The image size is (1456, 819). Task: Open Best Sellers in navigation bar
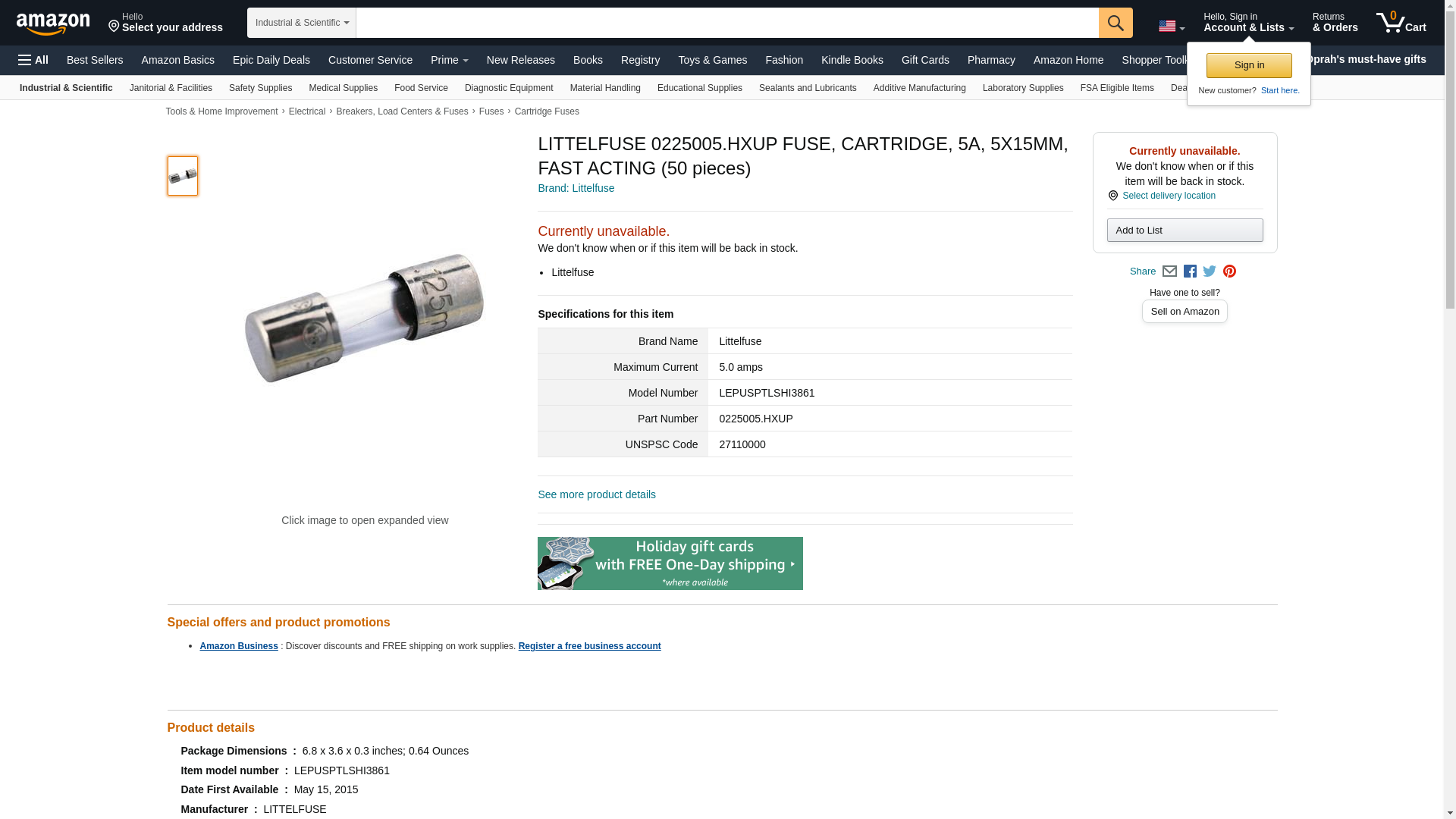click(x=95, y=60)
